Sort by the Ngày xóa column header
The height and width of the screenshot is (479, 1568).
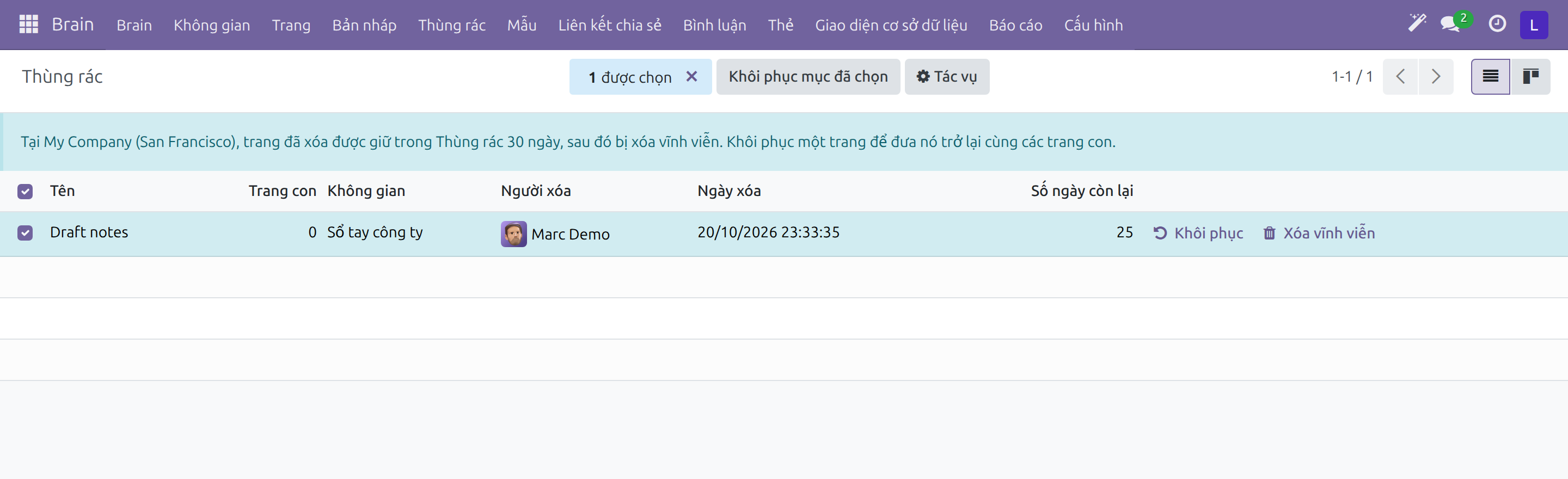[x=728, y=191]
